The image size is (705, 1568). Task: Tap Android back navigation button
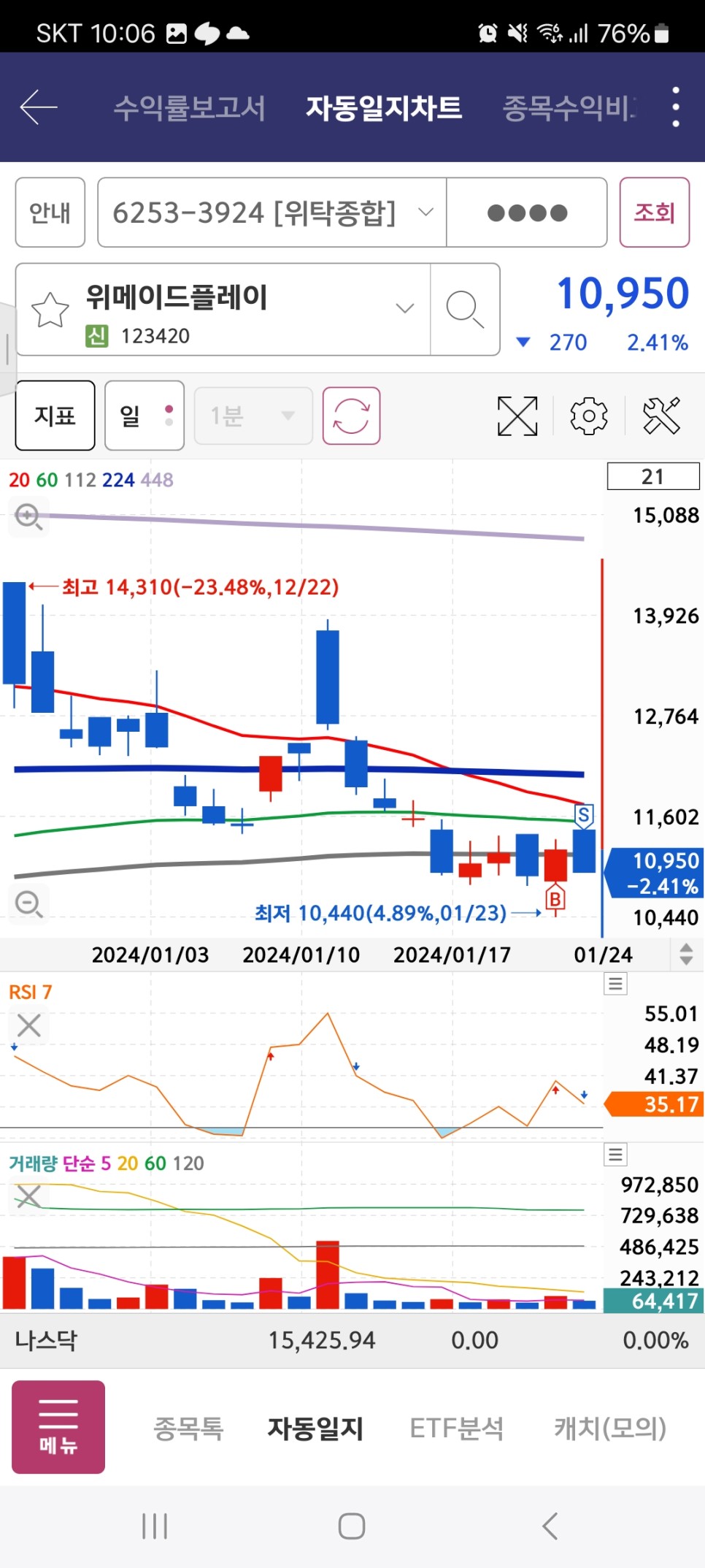pyautogui.click(x=550, y=1526)
